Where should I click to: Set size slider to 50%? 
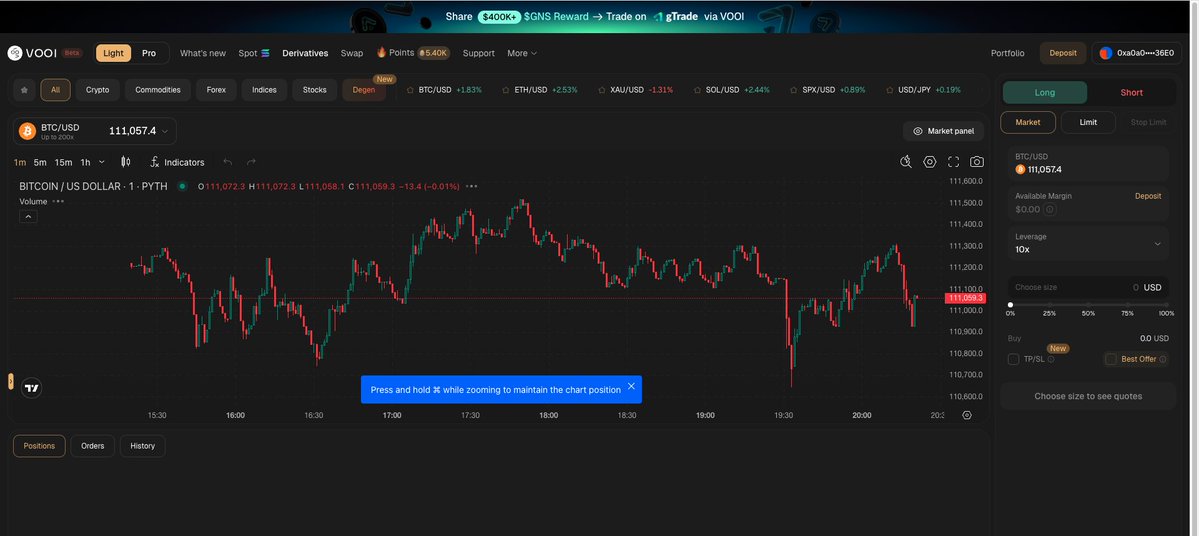point(1088,304)
